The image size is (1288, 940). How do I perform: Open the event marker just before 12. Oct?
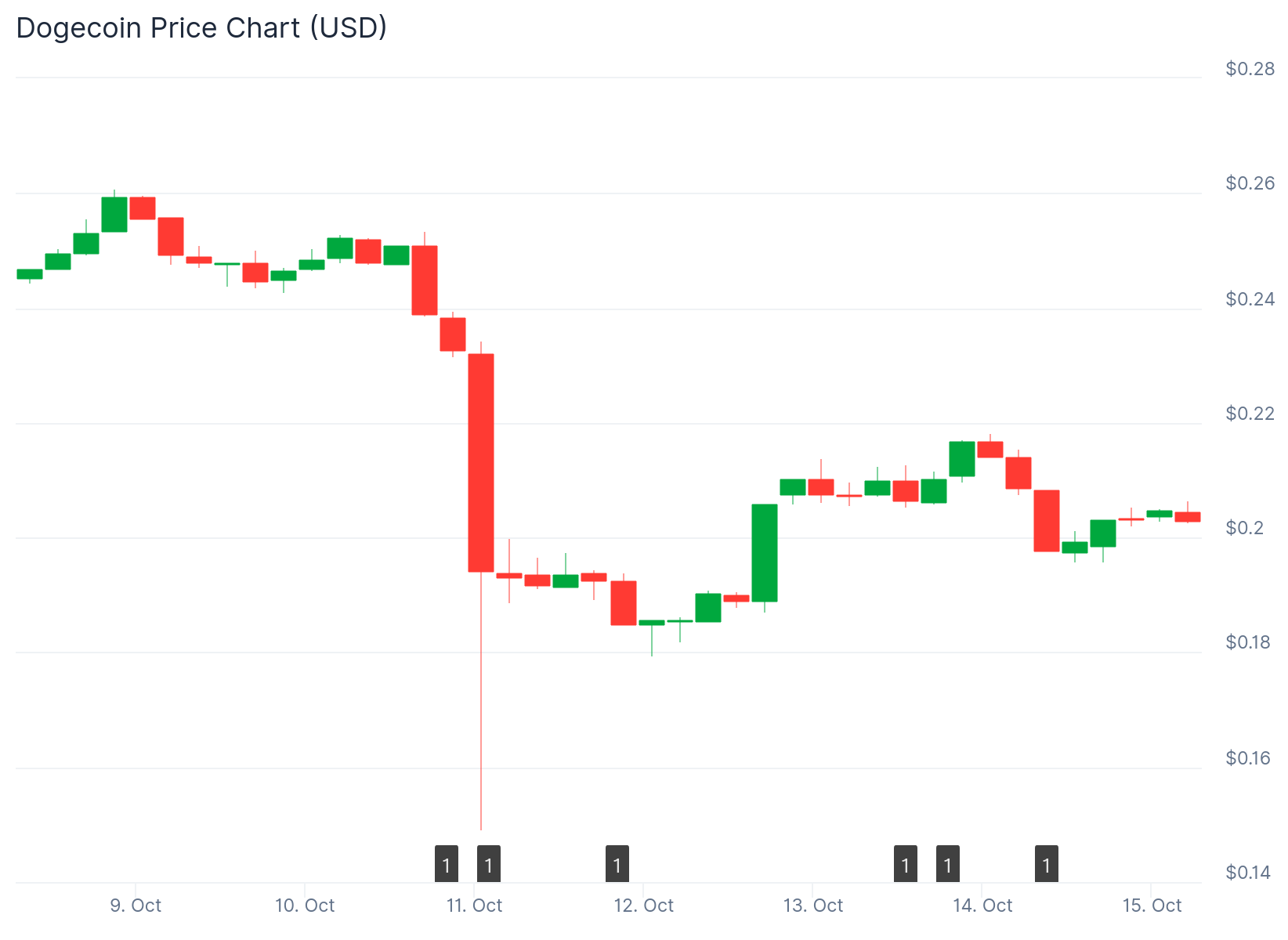[617, 864]
